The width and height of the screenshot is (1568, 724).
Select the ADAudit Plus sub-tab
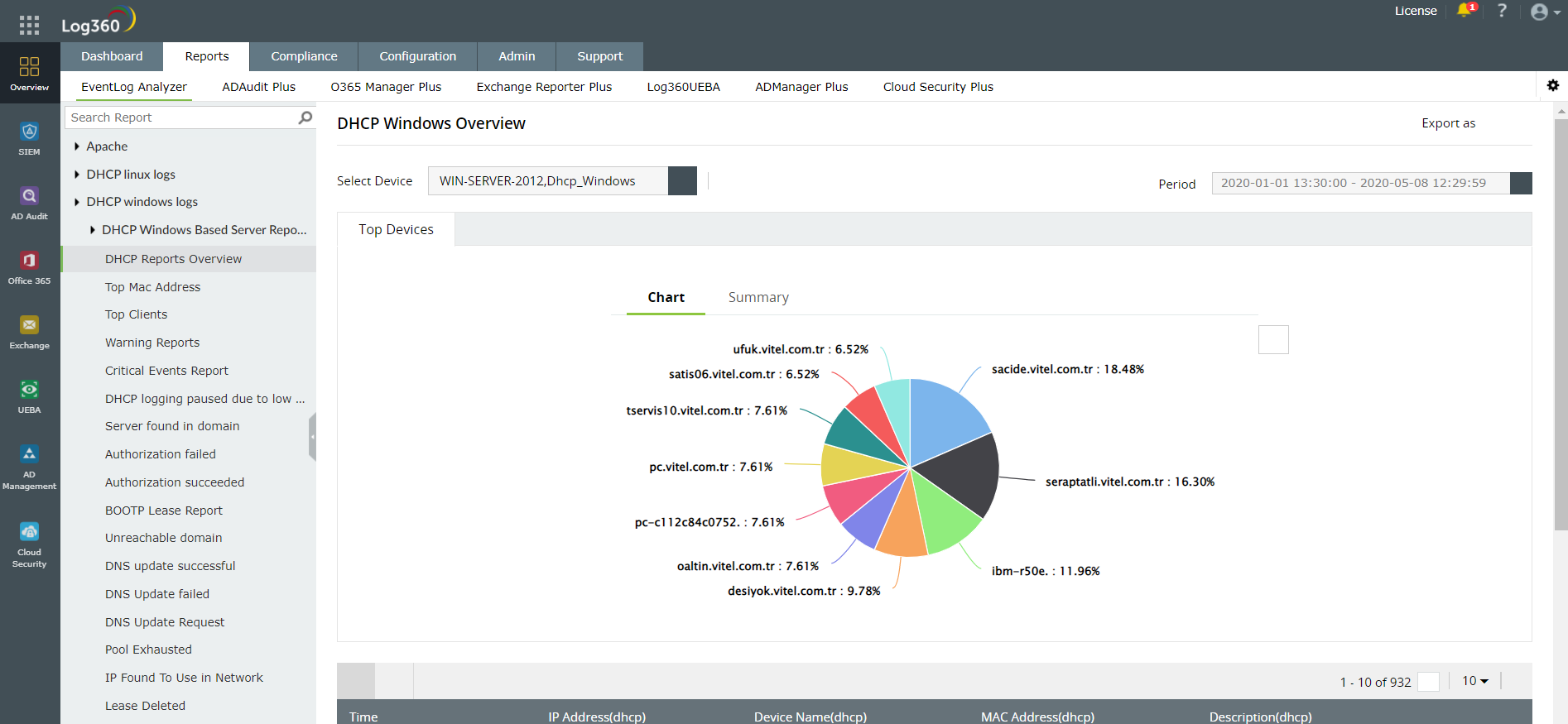pyautogui.click(x=259, y=87)
